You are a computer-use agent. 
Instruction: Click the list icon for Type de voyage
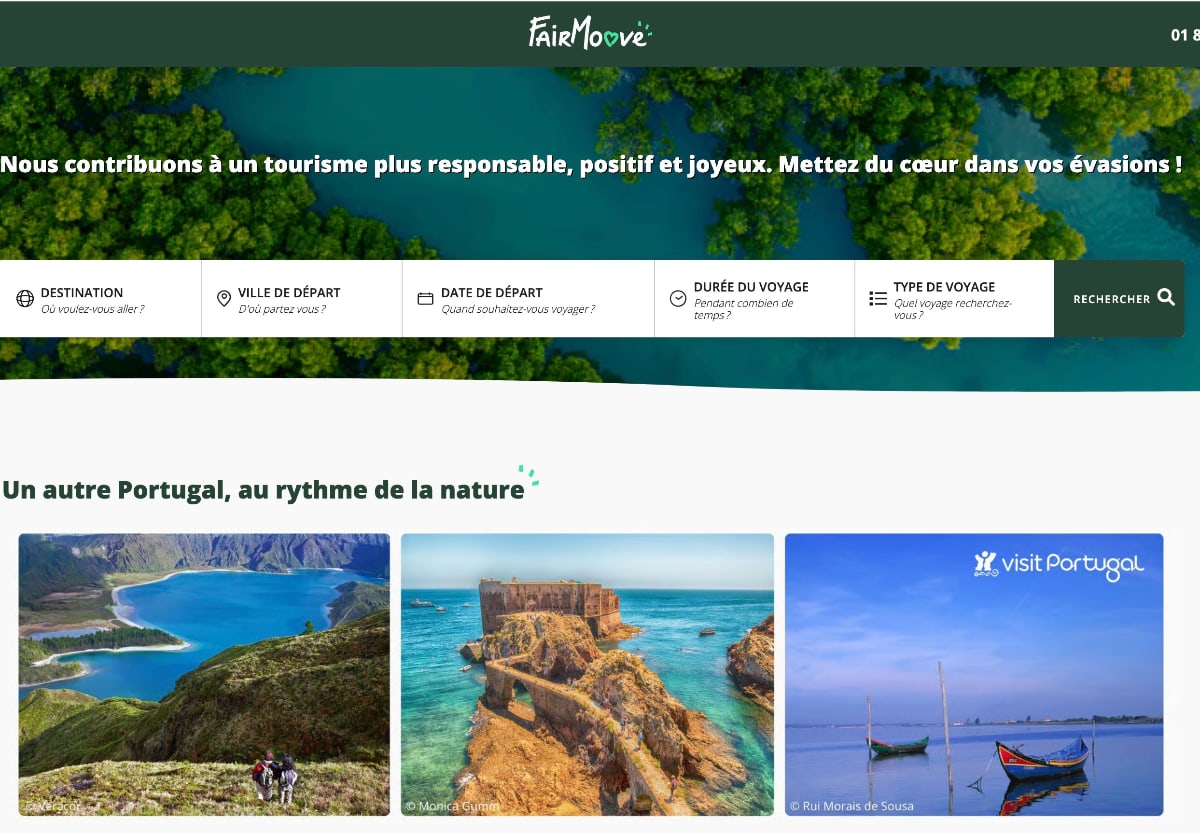coord(878,299)
